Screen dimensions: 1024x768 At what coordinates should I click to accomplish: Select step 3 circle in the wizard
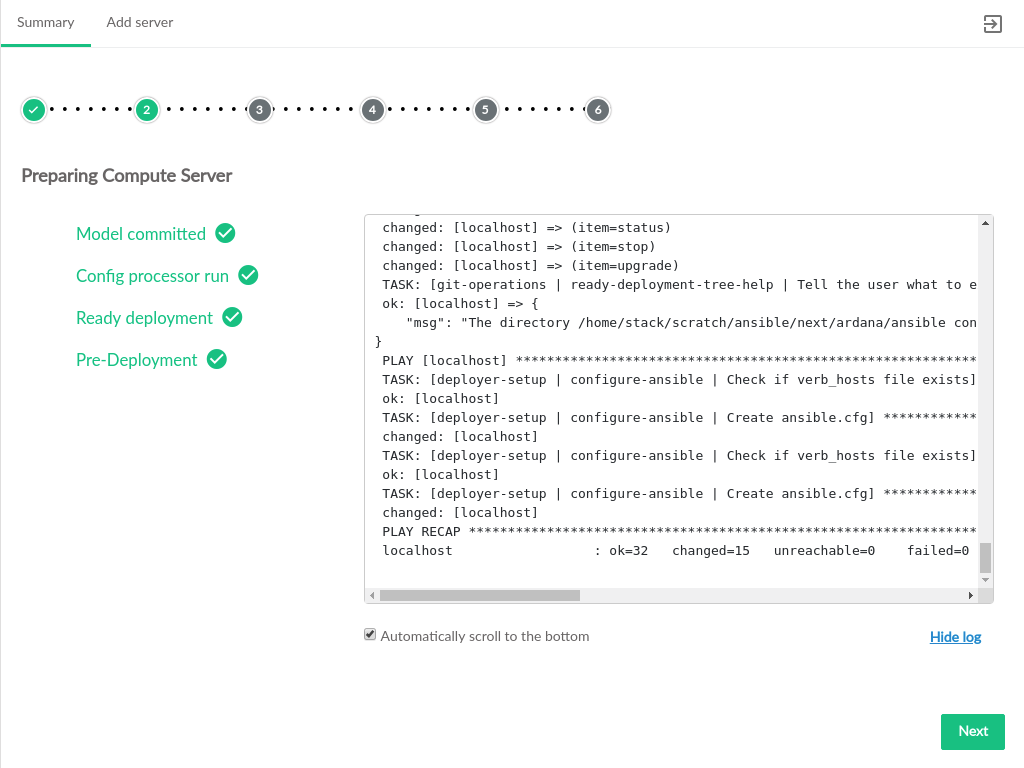pyautogui.click(x=260, y=110)
